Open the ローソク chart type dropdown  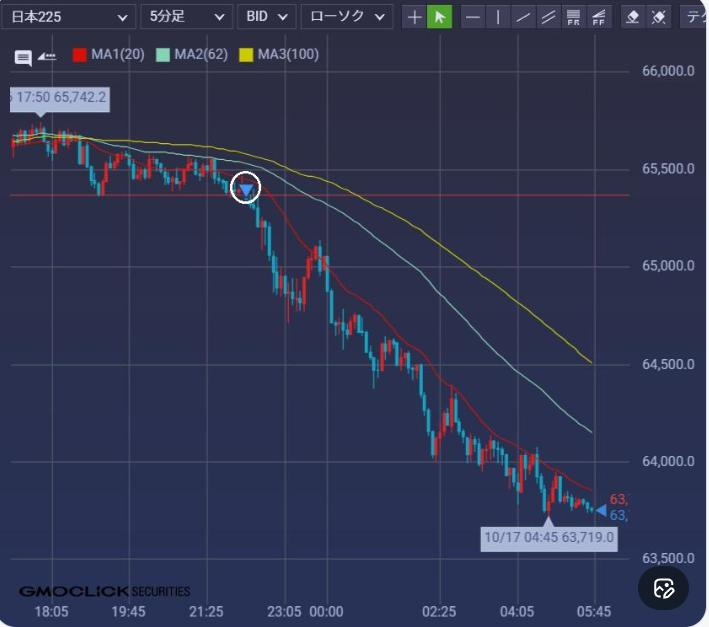(347, 17)
